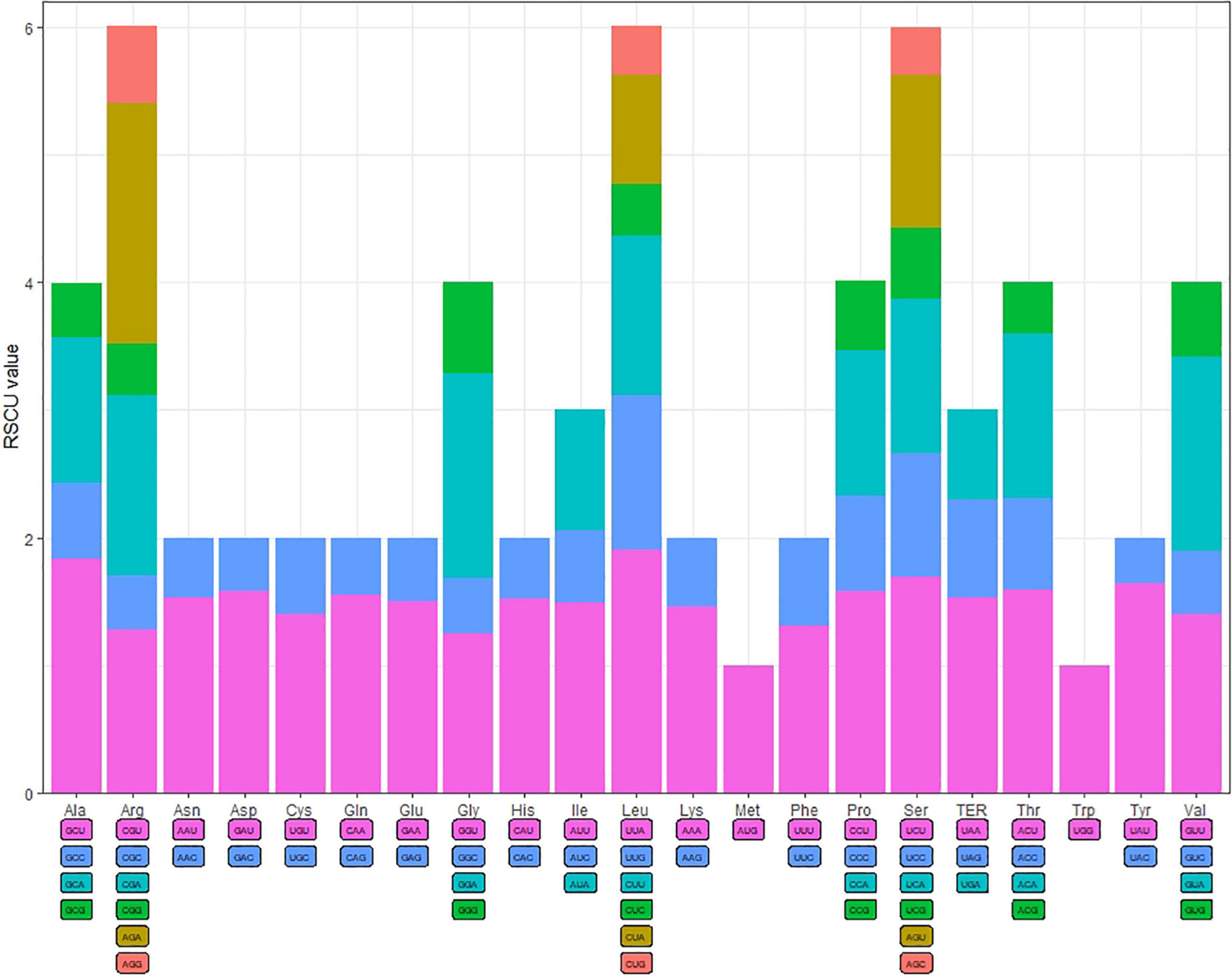This screenshot has width=1232, height=978.
Task: Click the CCG green codon box
Action: pos(860,910)
